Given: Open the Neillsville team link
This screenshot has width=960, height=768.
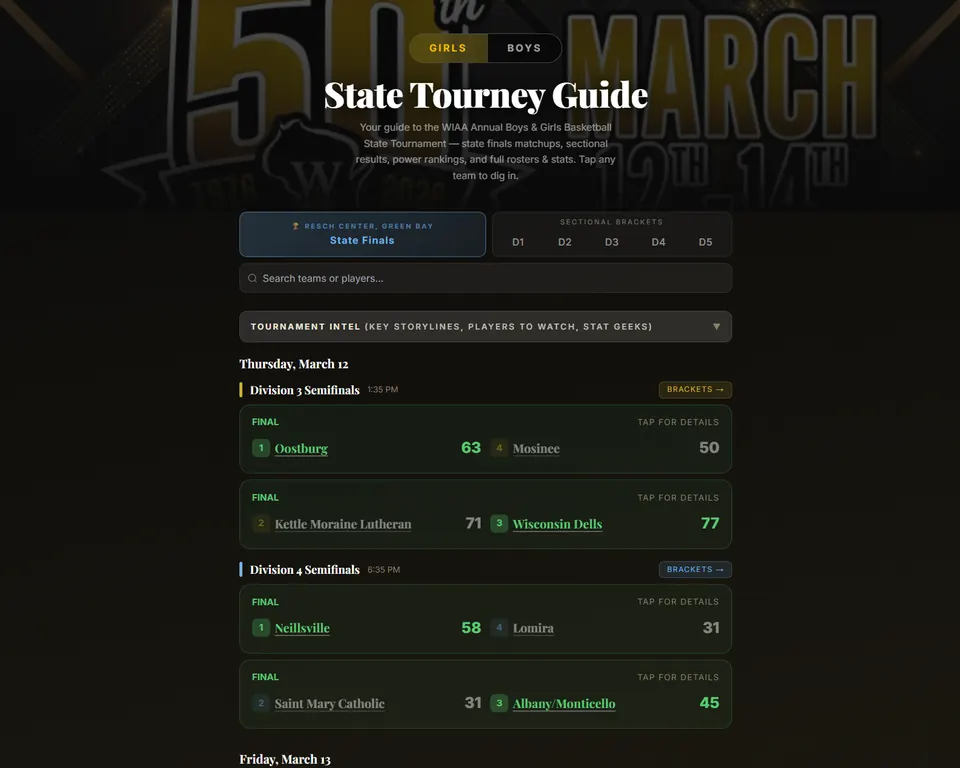Looking at the screenshot, I should [302, 628].
